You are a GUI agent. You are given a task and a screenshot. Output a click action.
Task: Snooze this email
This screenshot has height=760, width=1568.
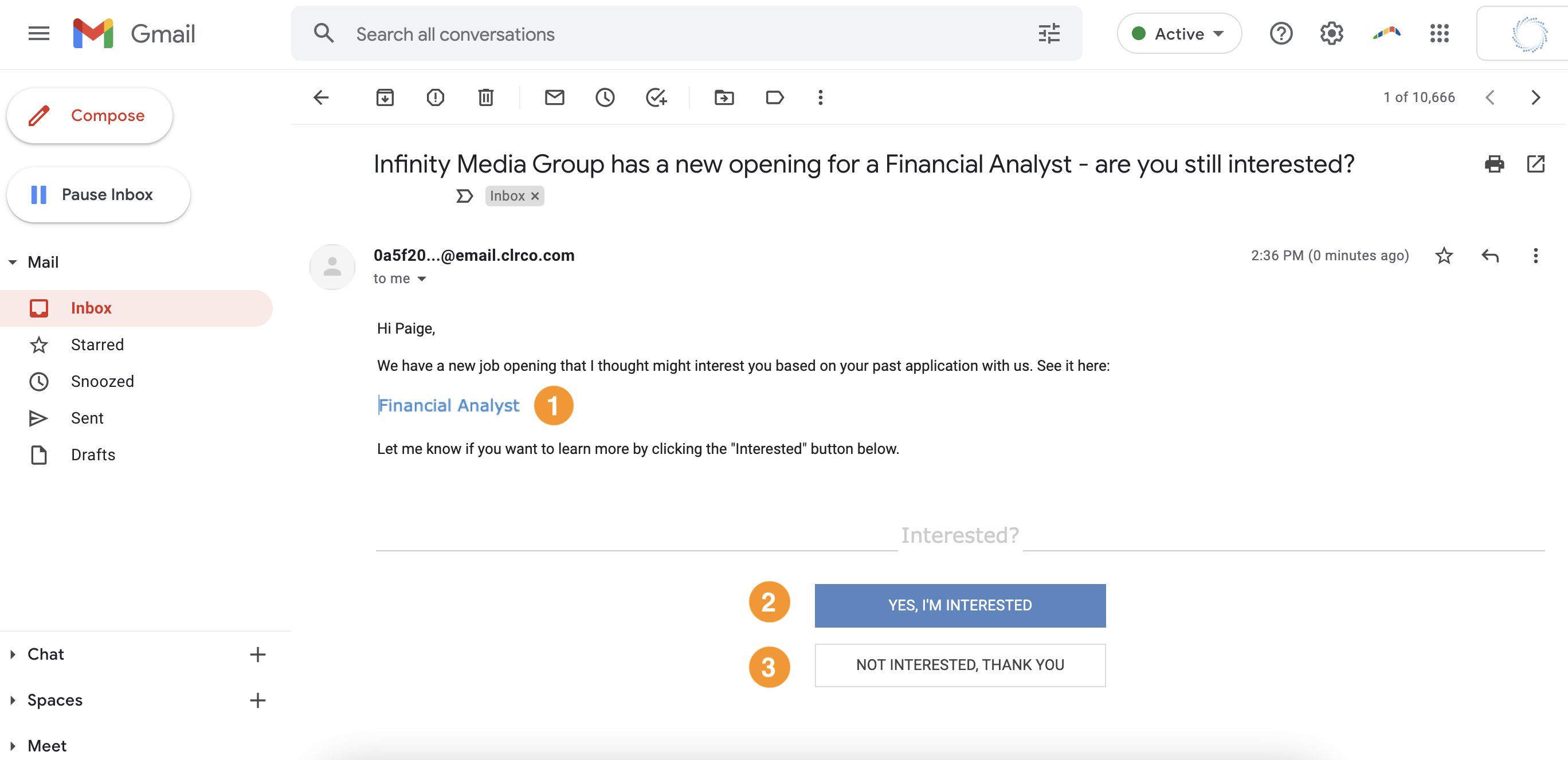pyautogui.click(x=605, y=97)
